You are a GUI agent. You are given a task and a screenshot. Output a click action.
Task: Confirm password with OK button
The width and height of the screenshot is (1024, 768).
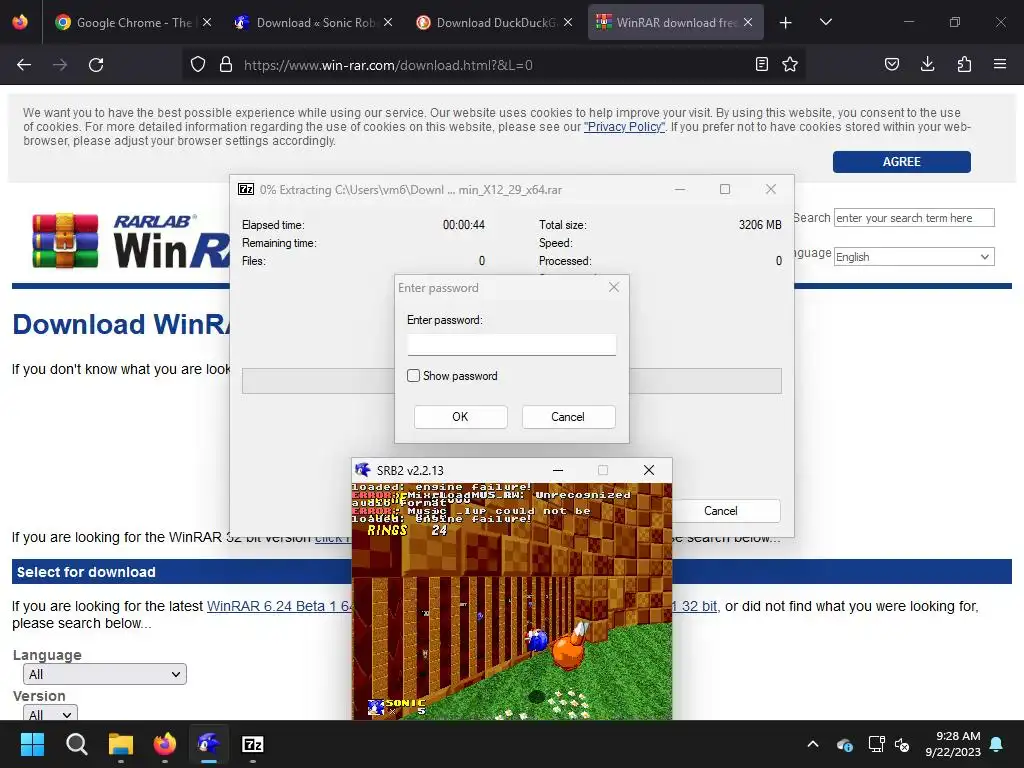(460, 417)
